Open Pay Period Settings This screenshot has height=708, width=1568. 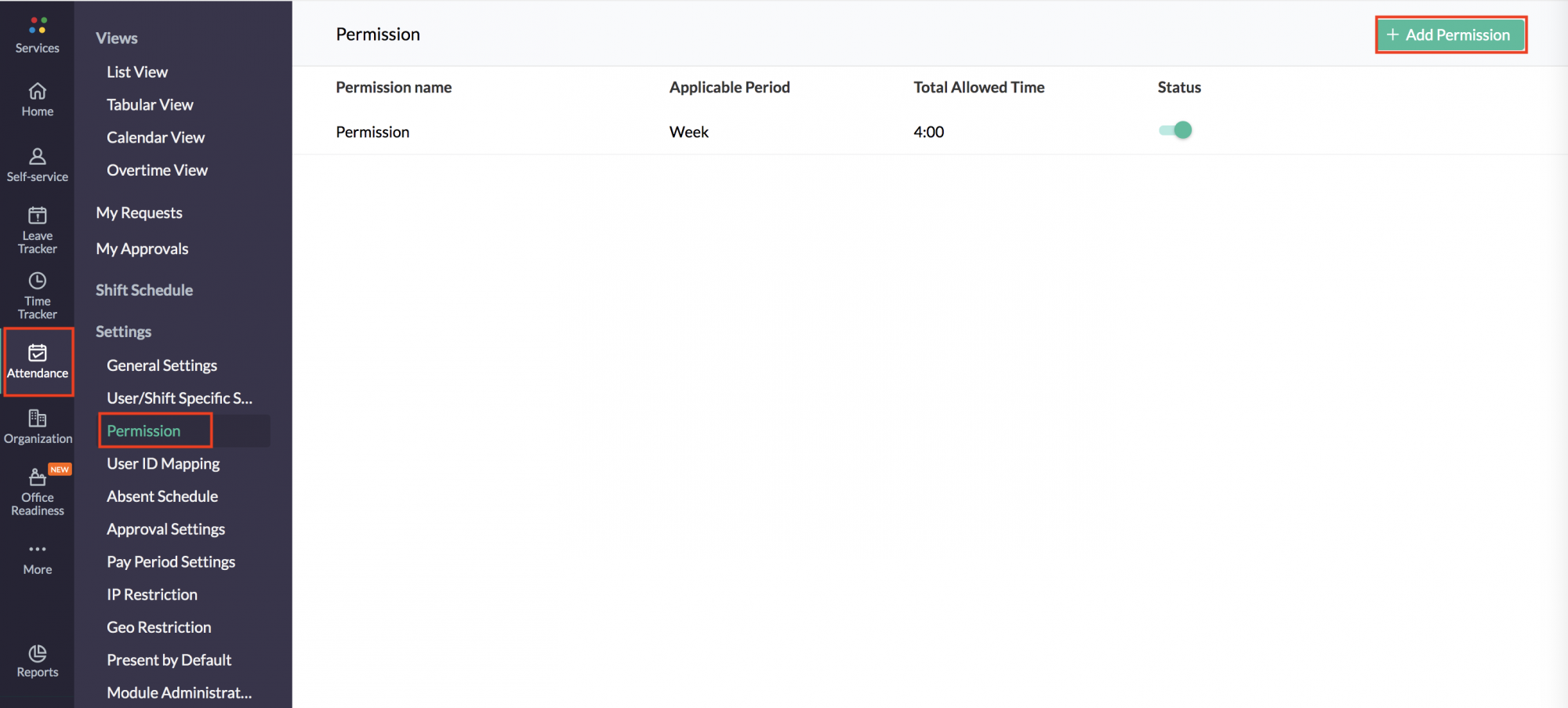pyautogui.click(x=171, y=562)
